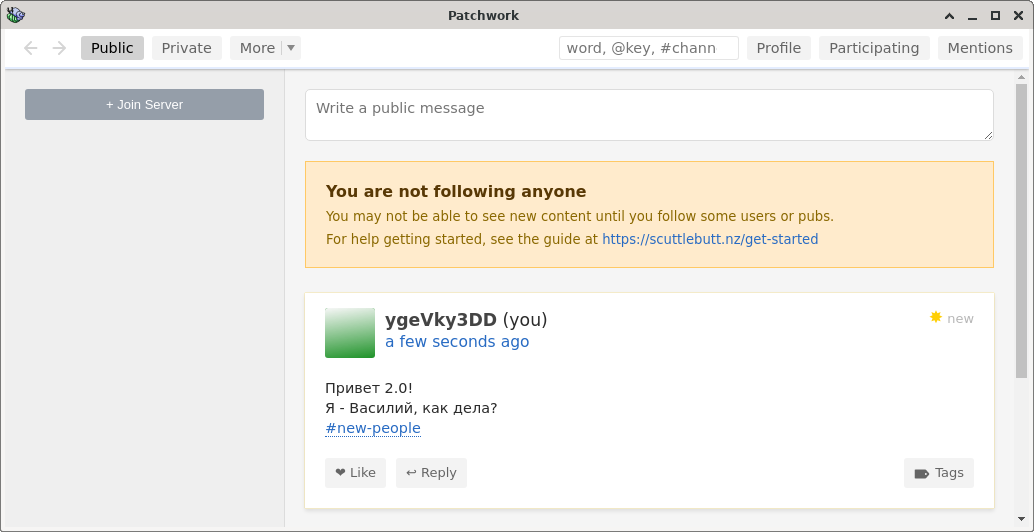Open the More menu
1034x532 pixels.
click(257, 48)
